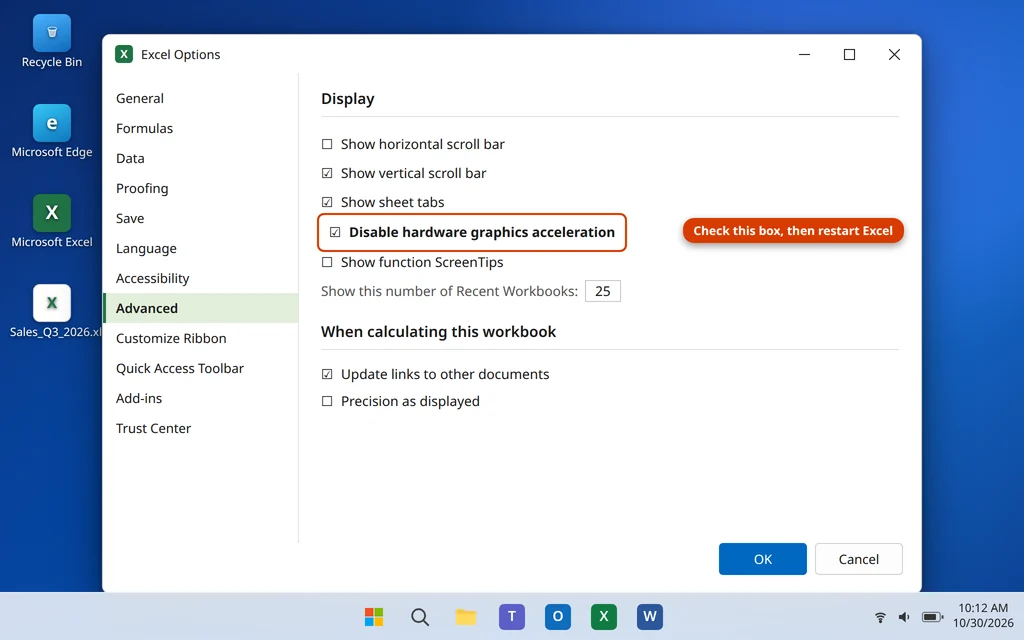Enable Show horizontal scroll bar

coord(327,144)
